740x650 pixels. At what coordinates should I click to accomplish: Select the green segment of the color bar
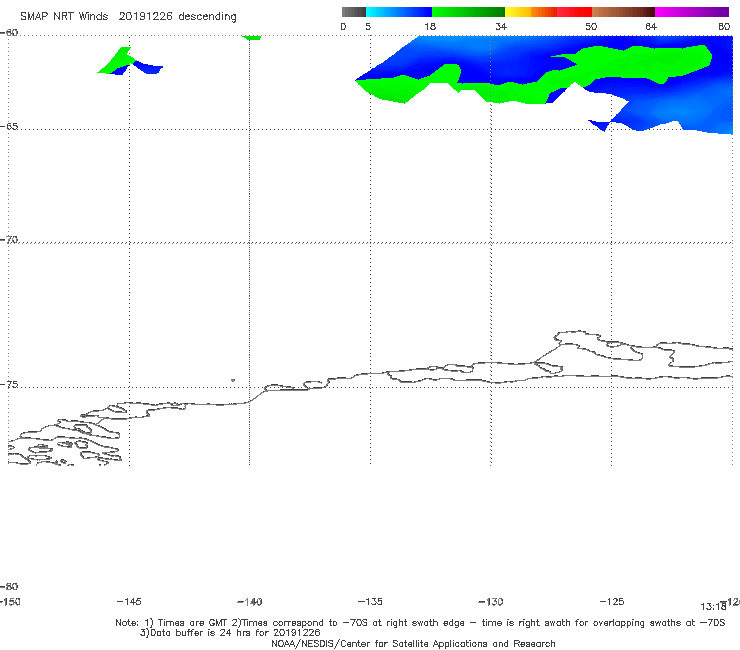tap(468, 12)
